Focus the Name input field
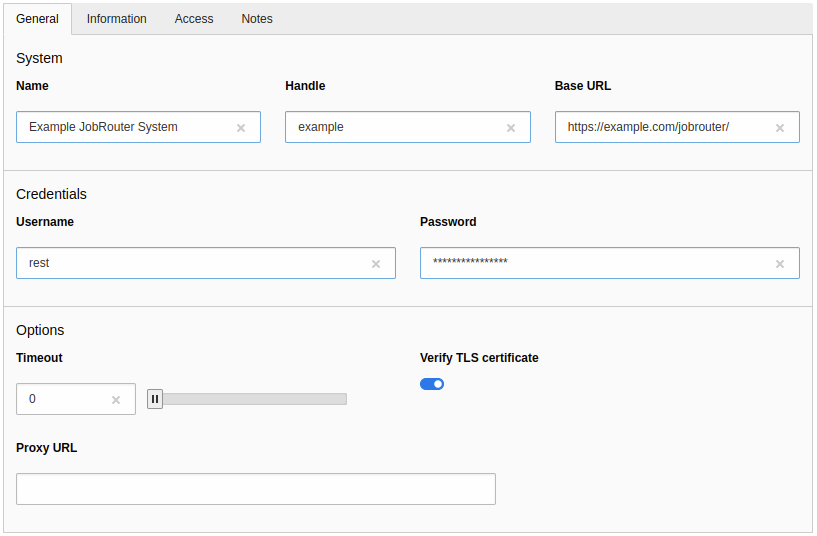This screenshot has width=817, height=536. coord(125,127)
